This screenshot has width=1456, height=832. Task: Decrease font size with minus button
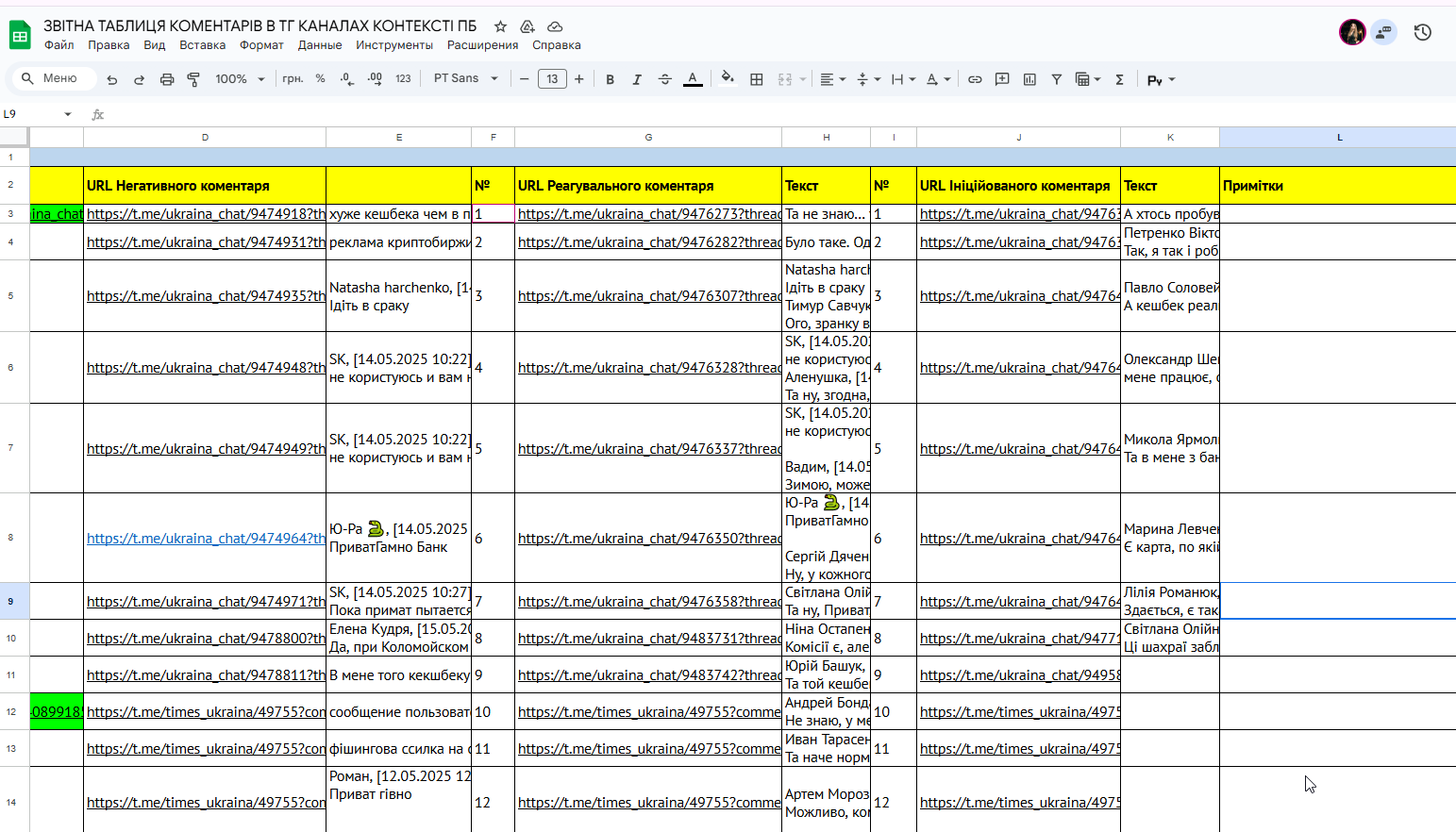click(x=525, y=79)
